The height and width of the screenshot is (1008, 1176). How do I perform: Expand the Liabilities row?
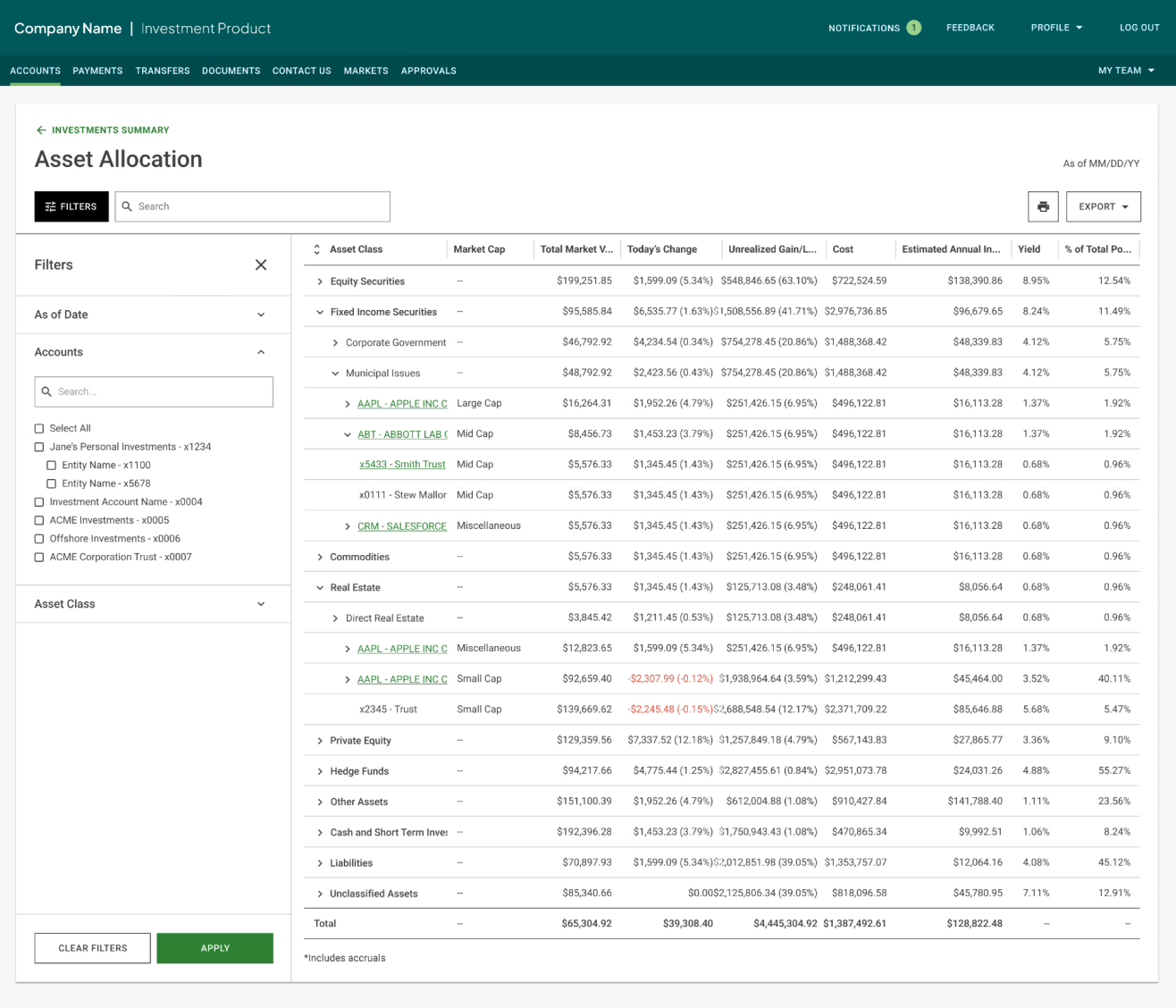tap(320, 863)
